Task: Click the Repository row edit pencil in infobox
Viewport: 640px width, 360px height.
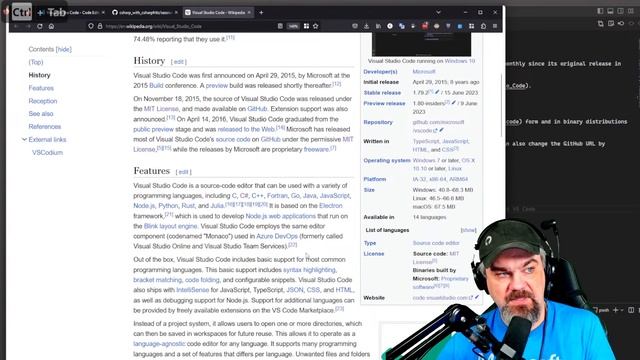Action: click(x=441, y=130)
